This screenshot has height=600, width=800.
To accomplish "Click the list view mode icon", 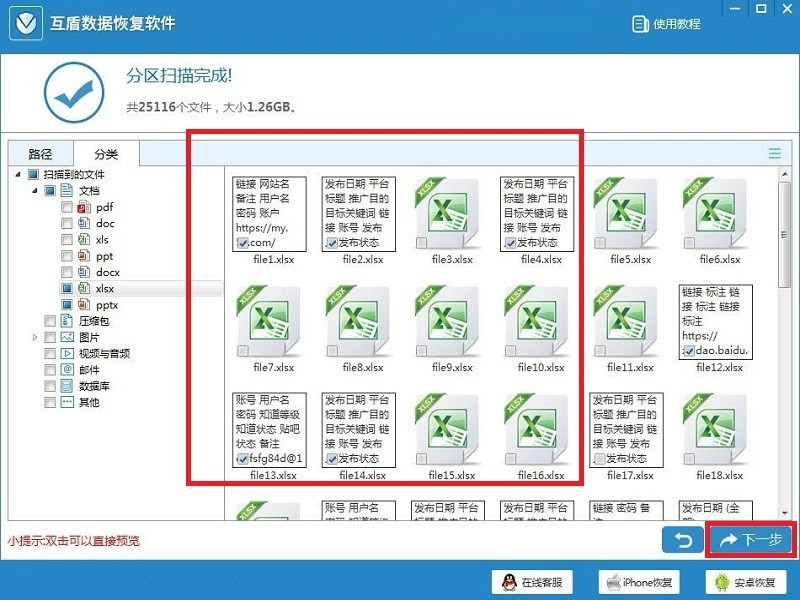I will tap(774, 153).
